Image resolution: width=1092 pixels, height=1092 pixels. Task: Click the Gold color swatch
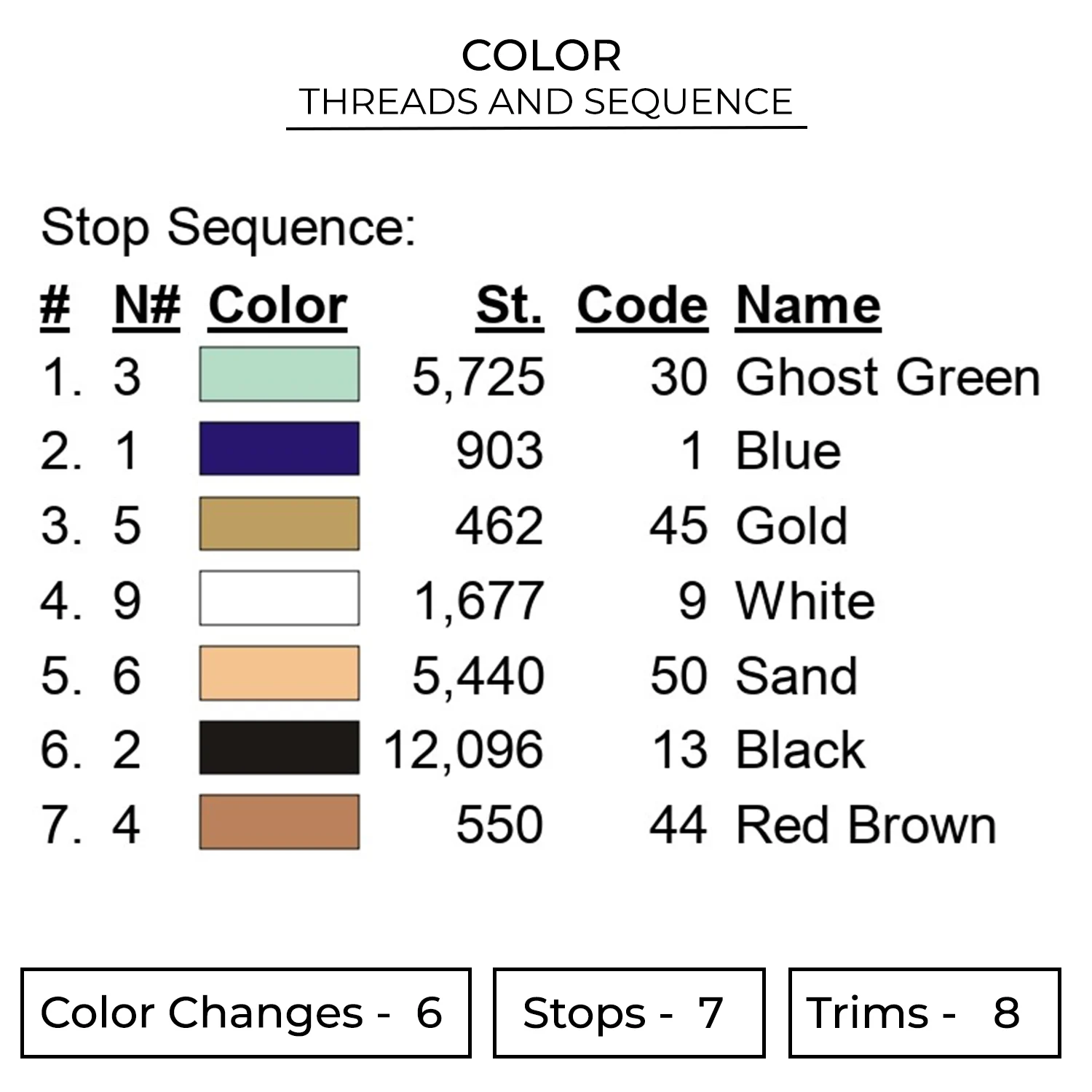click(x=280, y=523)
